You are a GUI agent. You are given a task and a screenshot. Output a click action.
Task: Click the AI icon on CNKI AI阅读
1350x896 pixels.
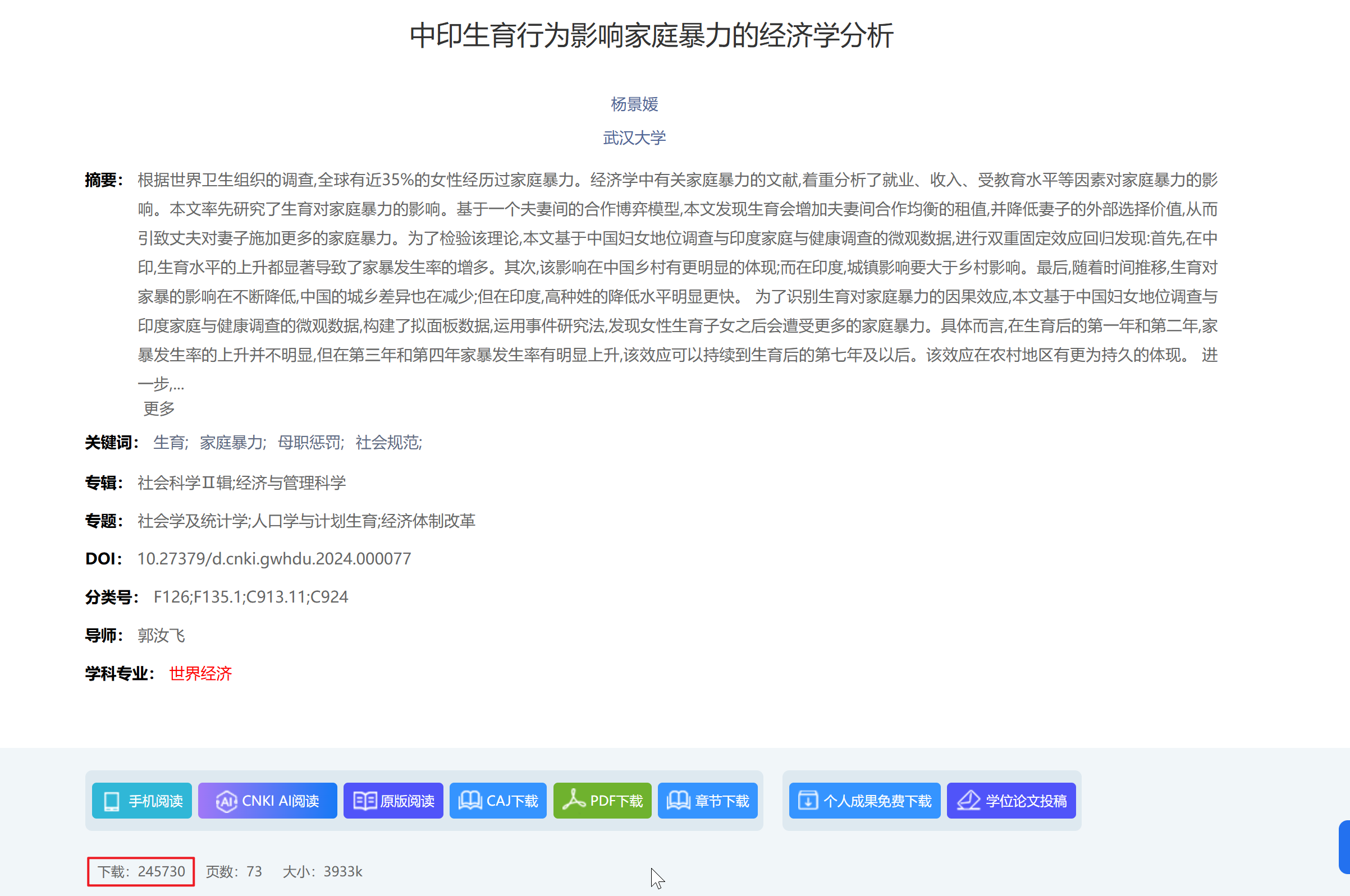click(226, 801)
